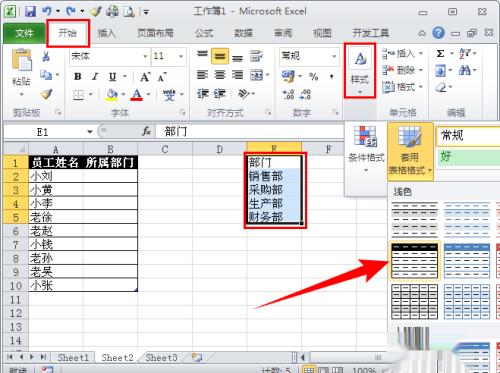500x373 pixels.
Task: Click the AutoSum sigma icon
Action: [440, 53]
